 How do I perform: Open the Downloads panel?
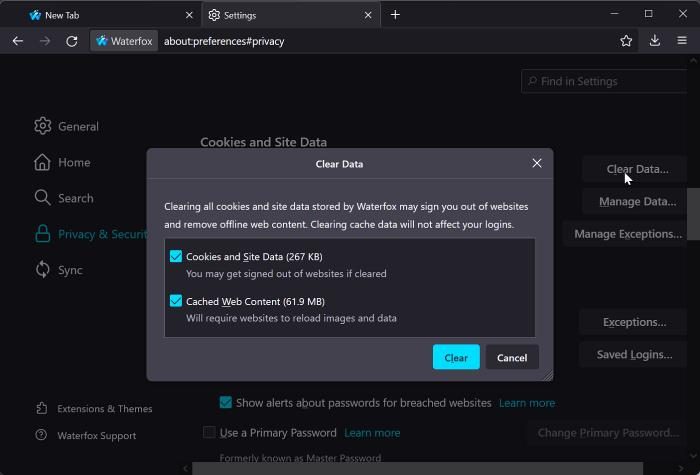click(x=654, y=41)
